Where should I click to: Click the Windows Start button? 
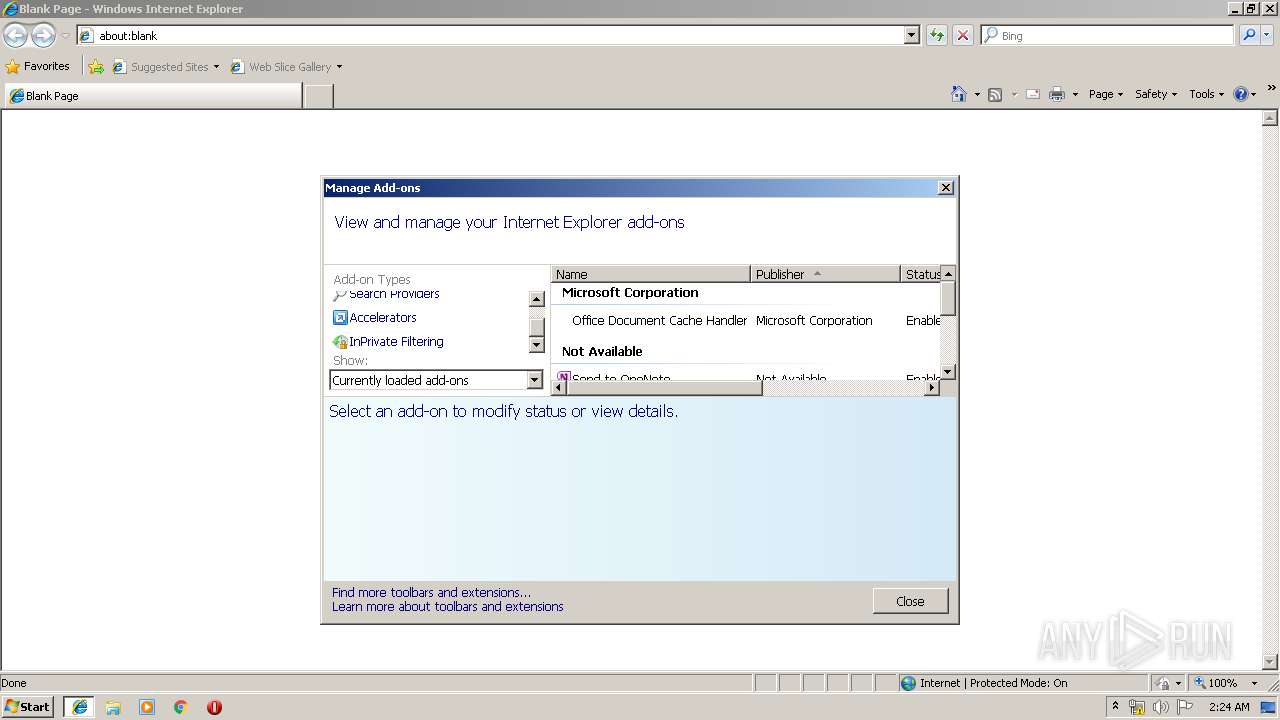click(x=28, y=707)
